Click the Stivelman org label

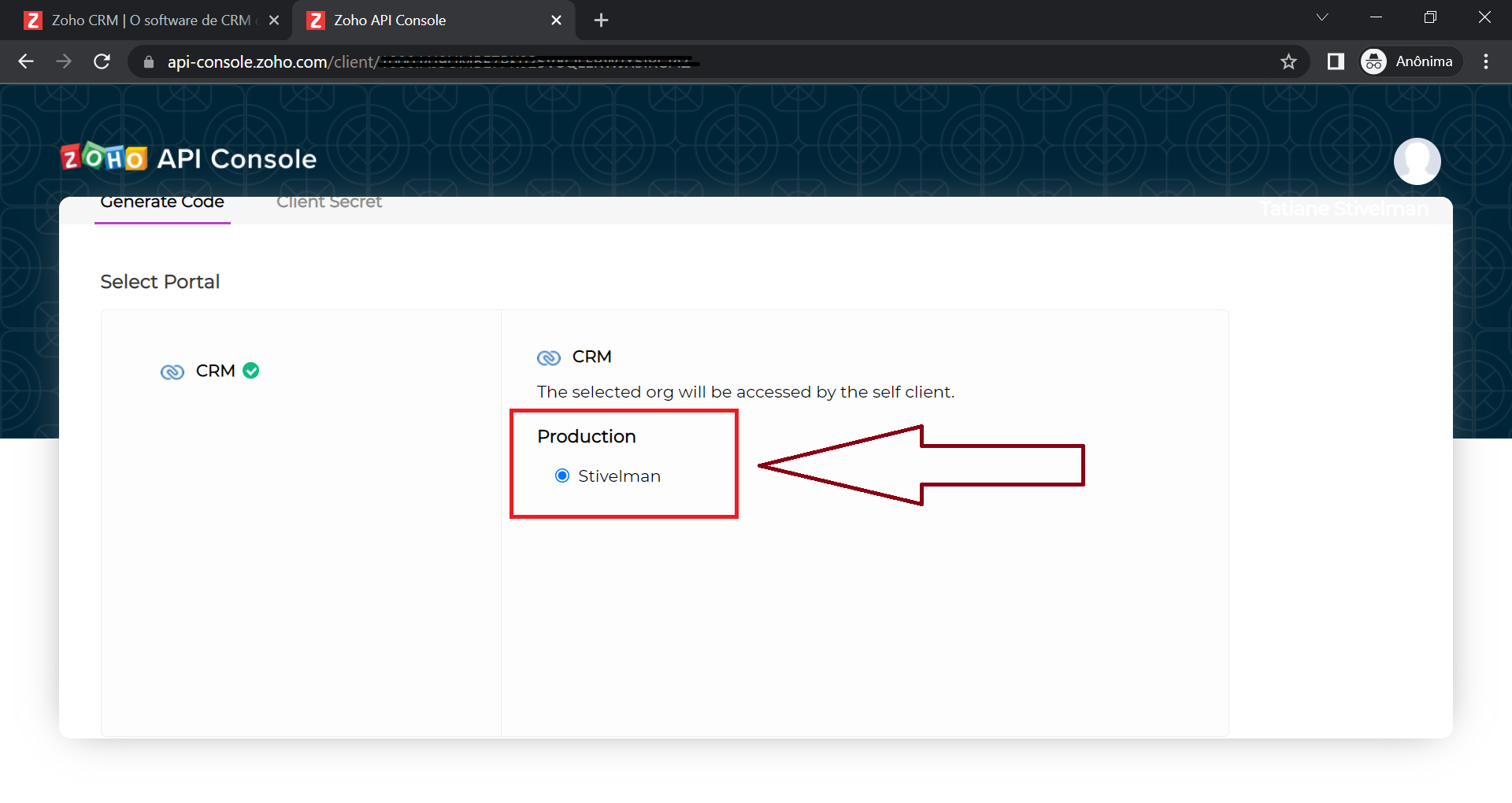tap(619, 476)
